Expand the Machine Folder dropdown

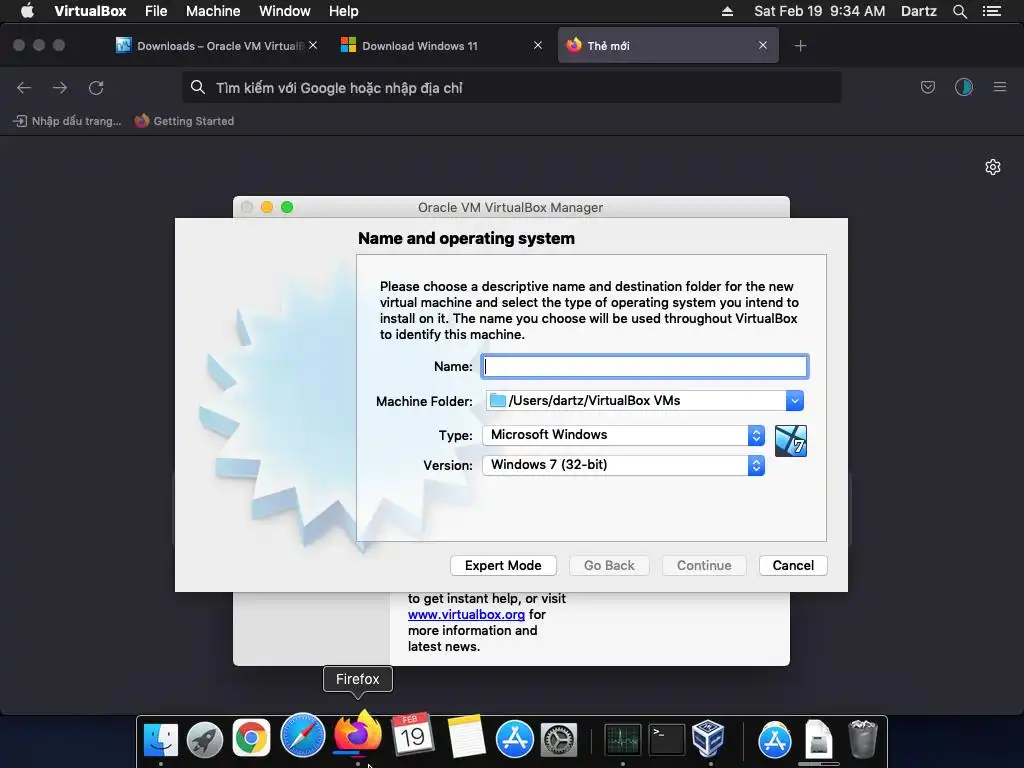point(794,400)
